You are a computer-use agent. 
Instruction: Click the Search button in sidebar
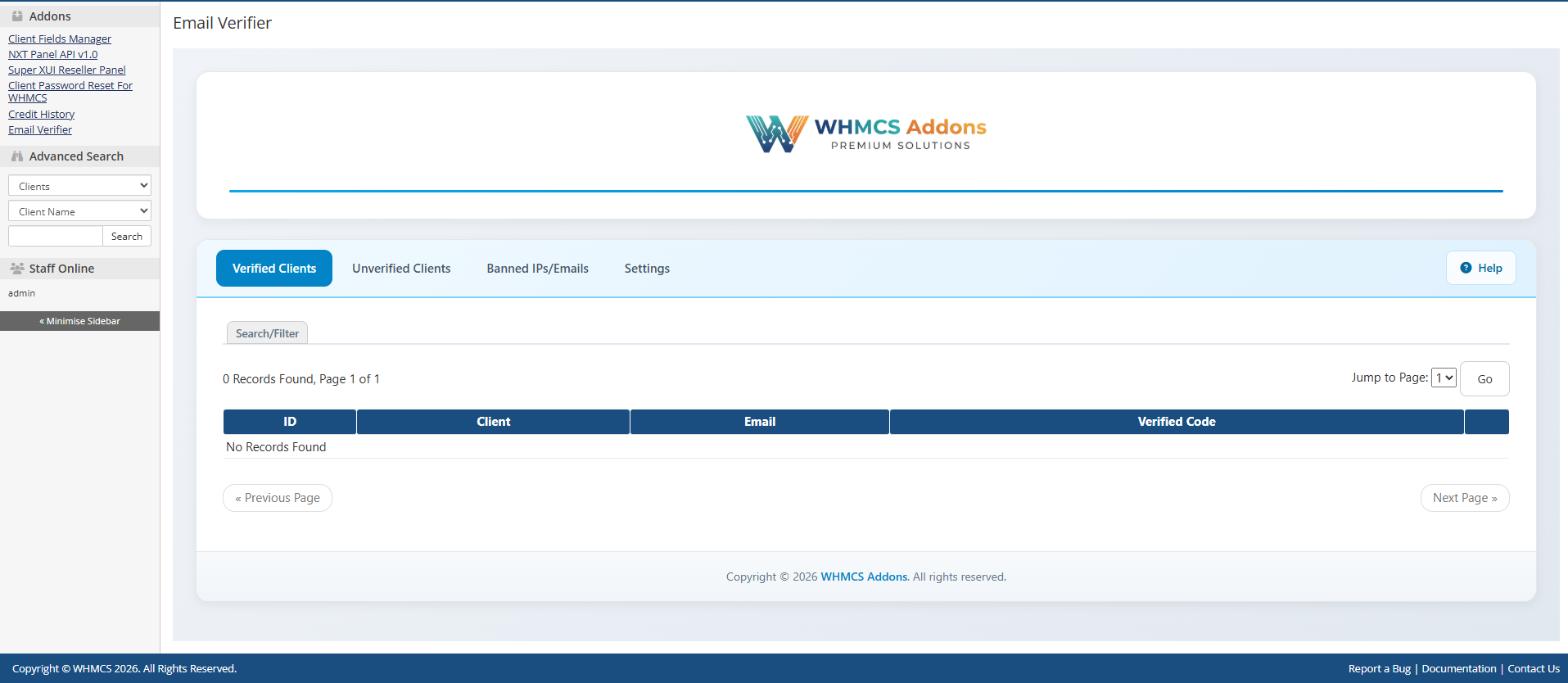point(127,237)
